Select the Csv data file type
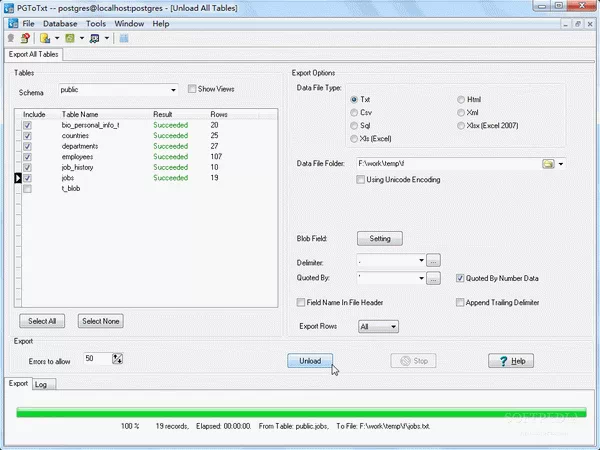Viewport: 600px width, 450px height. tap(354, 113)
